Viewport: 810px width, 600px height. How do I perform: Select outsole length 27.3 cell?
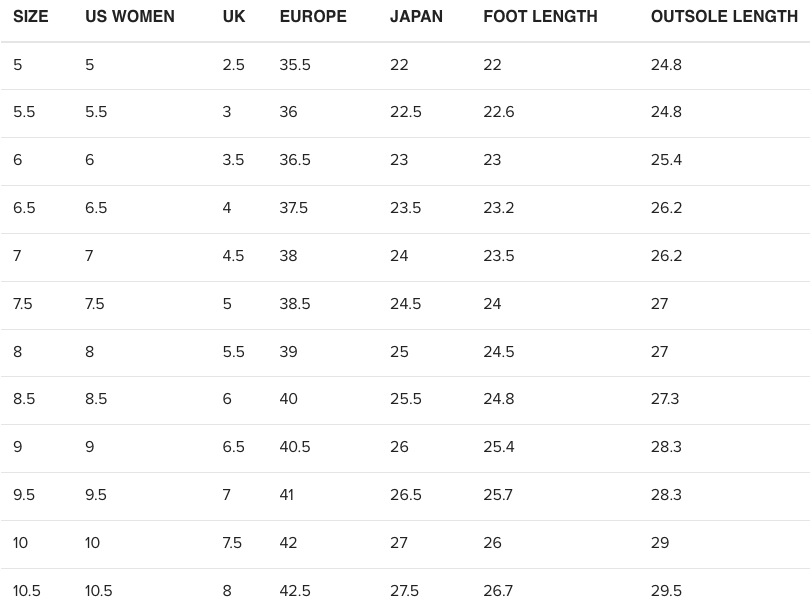(665, 399)
